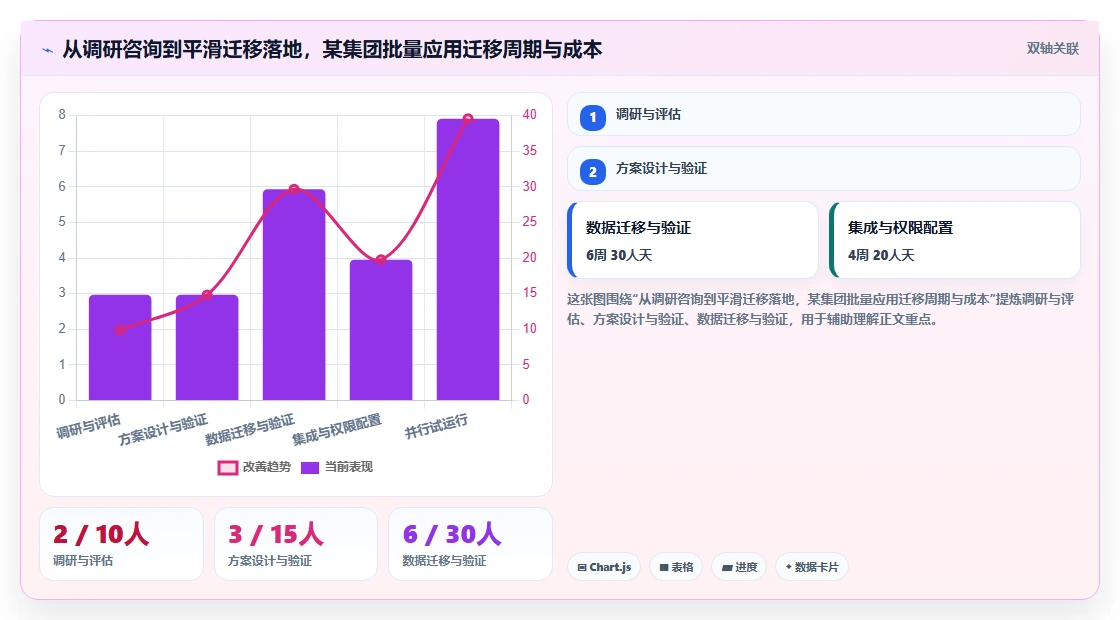1120x620 pixels.
Task: Click the trend line point at value 10
Action: (120, 329)
